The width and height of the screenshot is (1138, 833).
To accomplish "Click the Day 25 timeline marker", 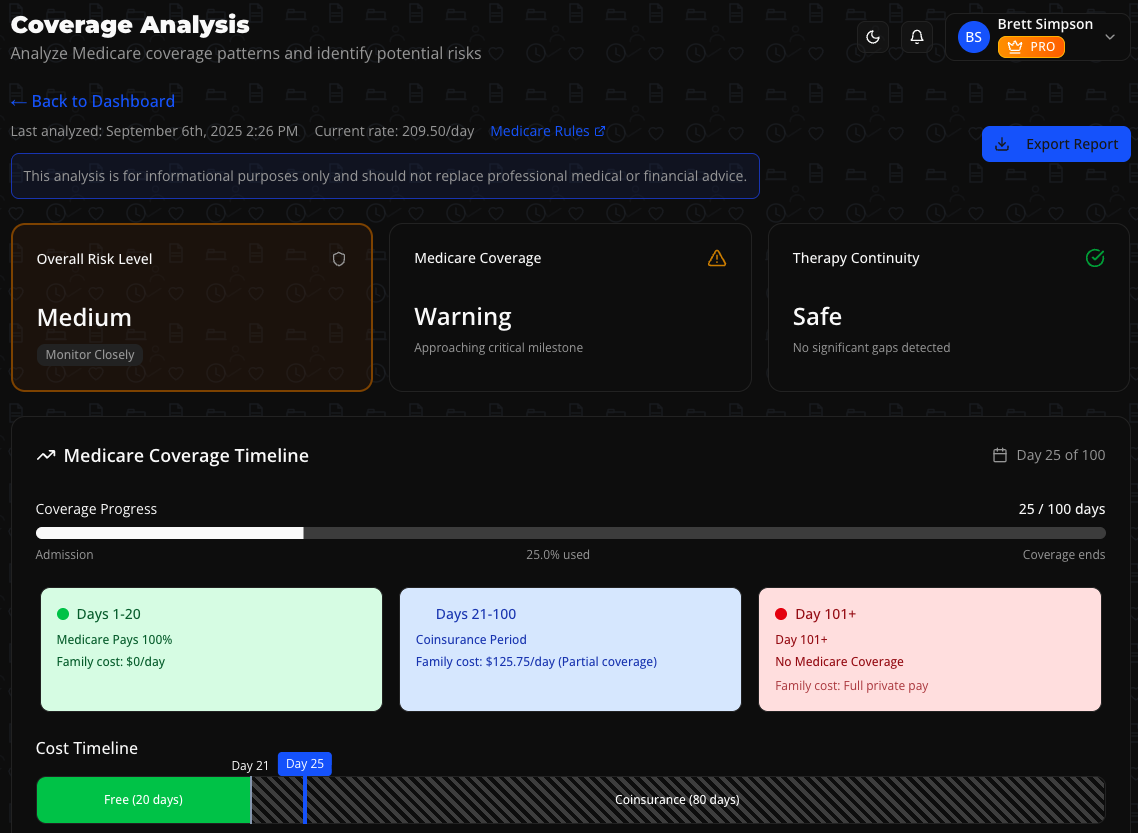I will [304, 764].
